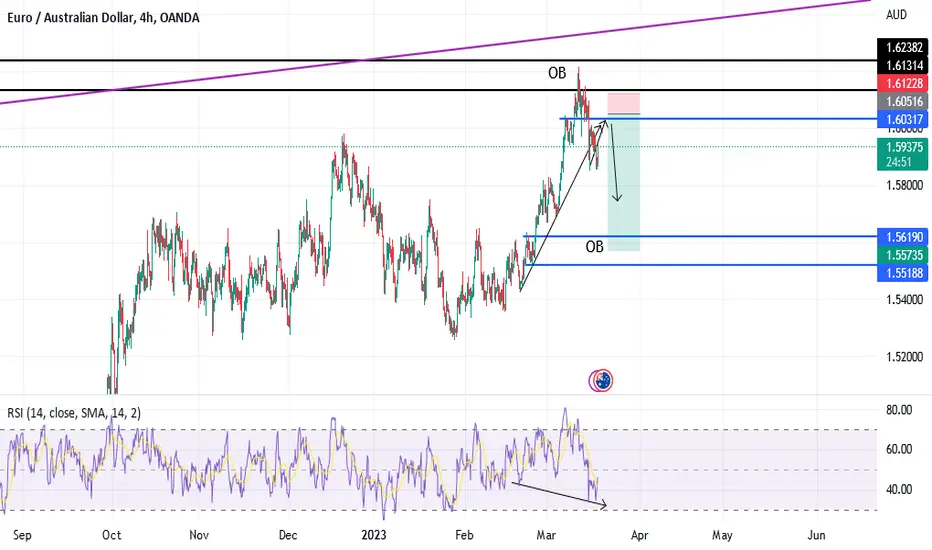Click the green 1.59375 current price label
This screenshot has width=932, height=550.
pos(902,147)
